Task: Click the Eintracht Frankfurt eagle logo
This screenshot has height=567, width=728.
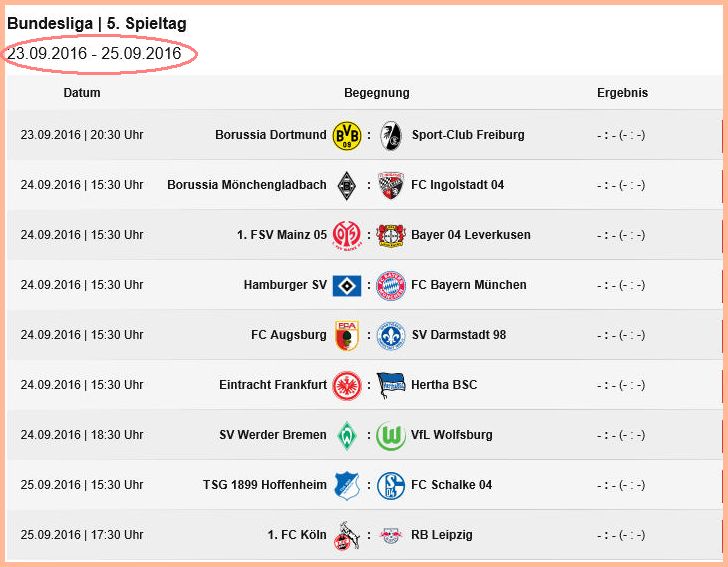Action: click(x=347, y=385)
